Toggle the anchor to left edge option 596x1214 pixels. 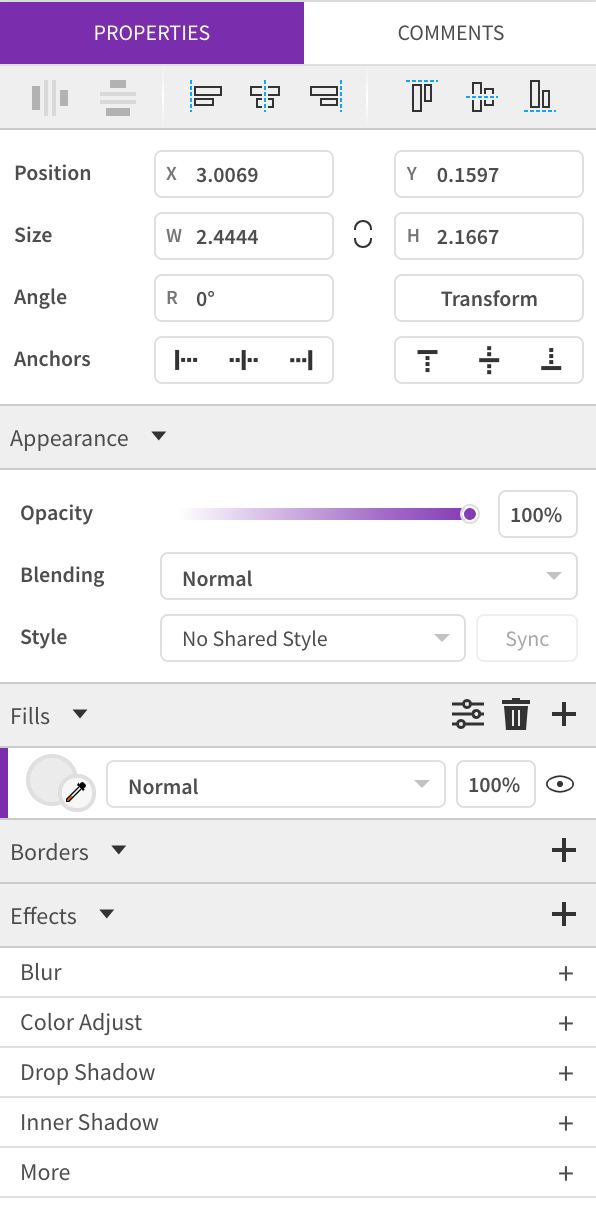(187, 360)
